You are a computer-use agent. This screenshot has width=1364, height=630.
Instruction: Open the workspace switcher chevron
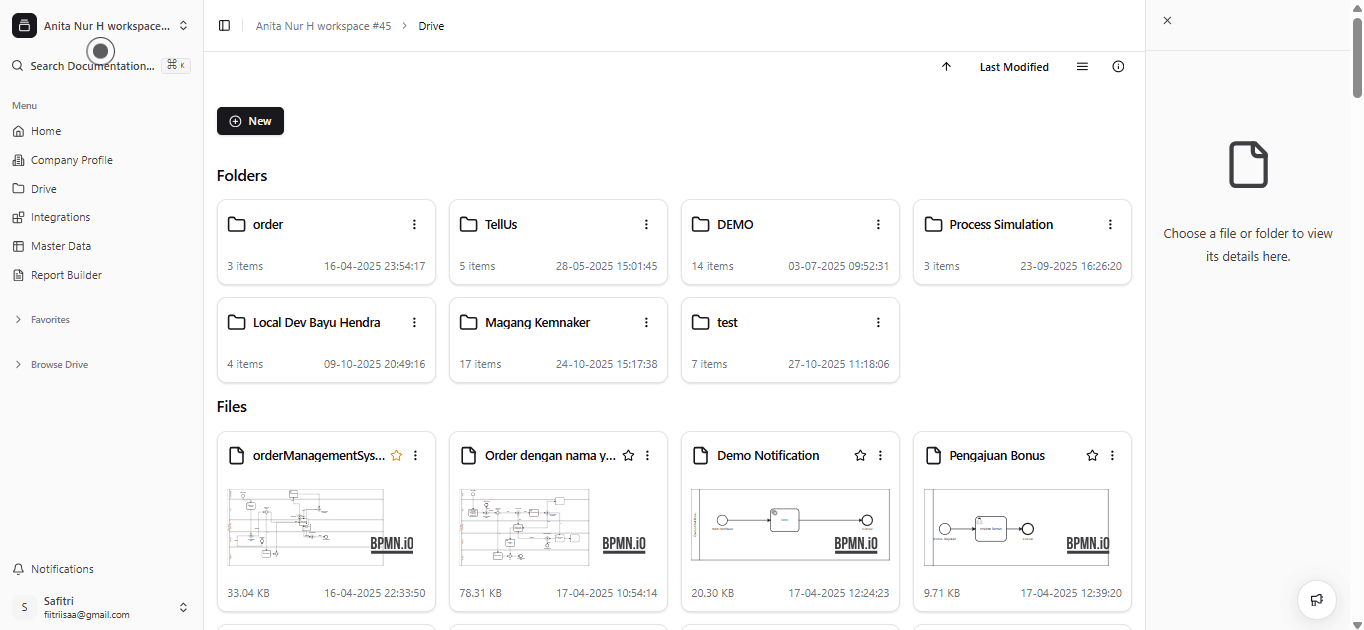pyautogui.click(x=183, y=25)
